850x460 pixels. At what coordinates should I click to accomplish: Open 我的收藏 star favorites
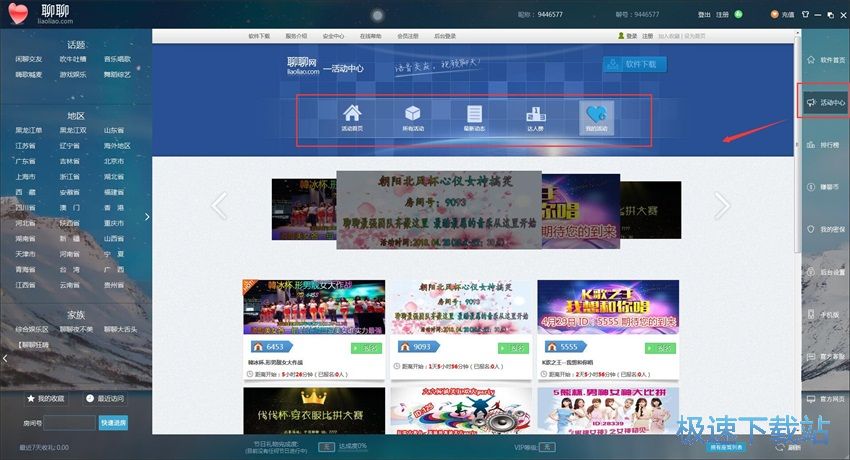46,398
